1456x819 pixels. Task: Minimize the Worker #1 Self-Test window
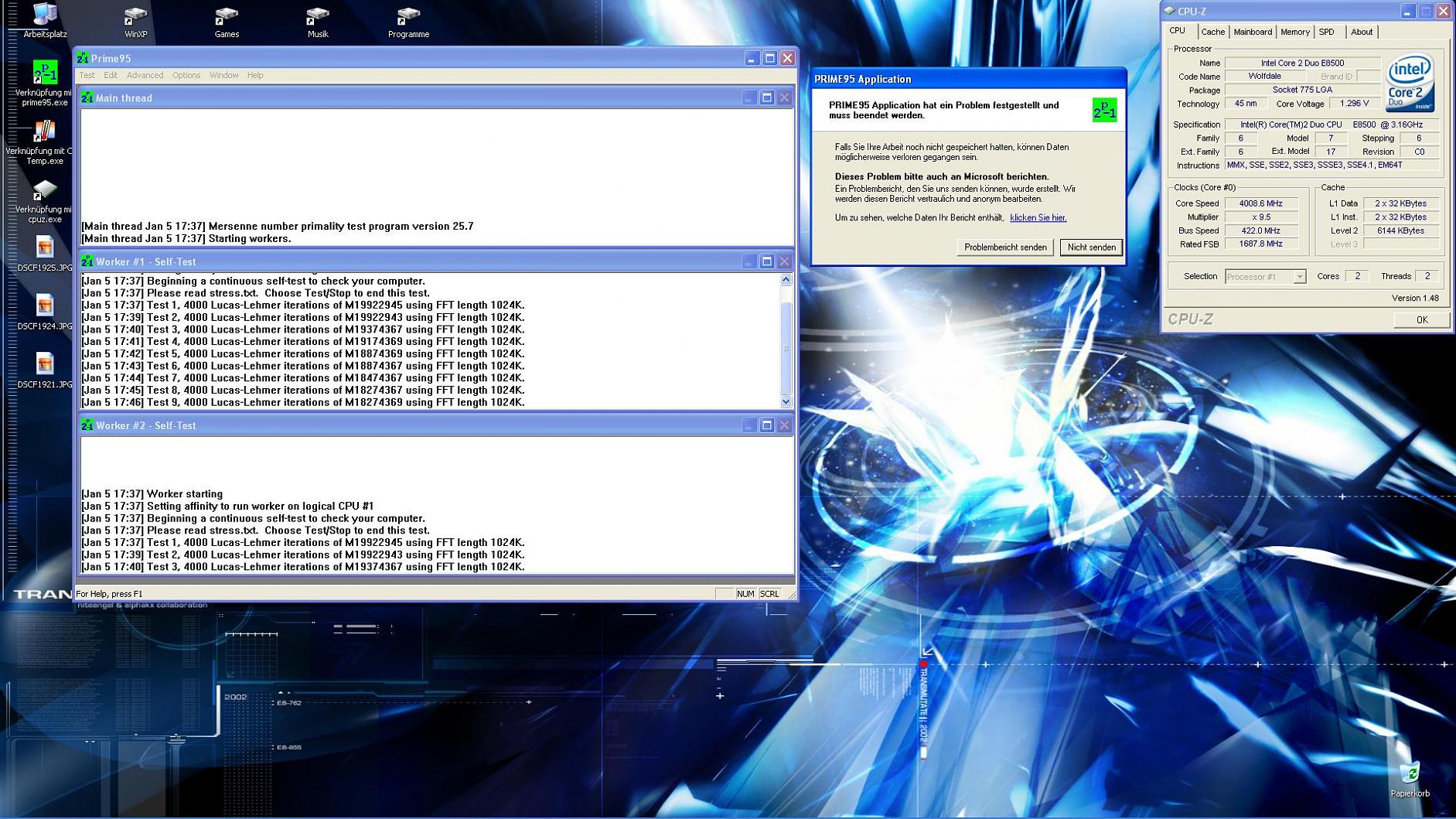pyautogui.click(x=748, y=261)
